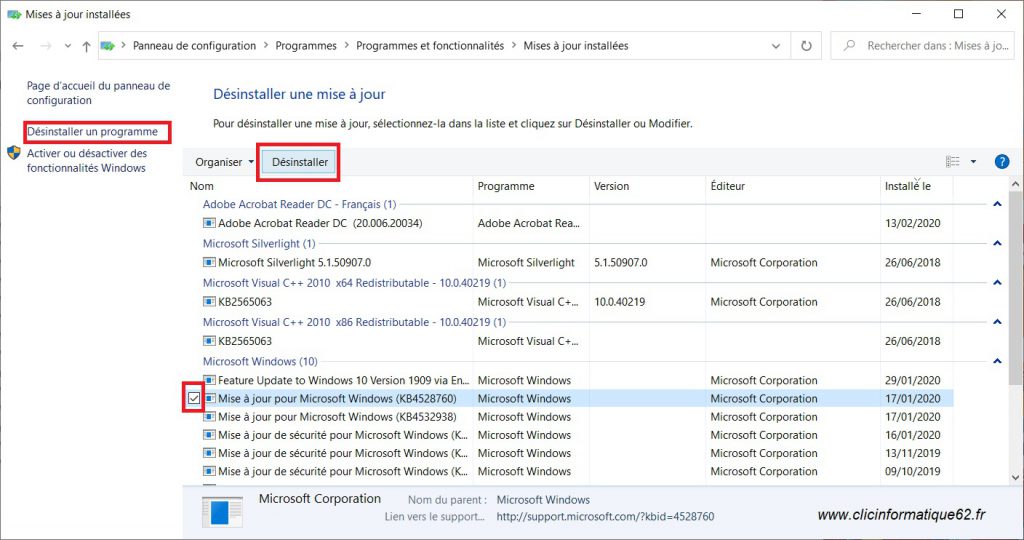This screenshot has width=1024, height=540.
Task: Click the details pane update thumbnail
Action: [222, 511]
